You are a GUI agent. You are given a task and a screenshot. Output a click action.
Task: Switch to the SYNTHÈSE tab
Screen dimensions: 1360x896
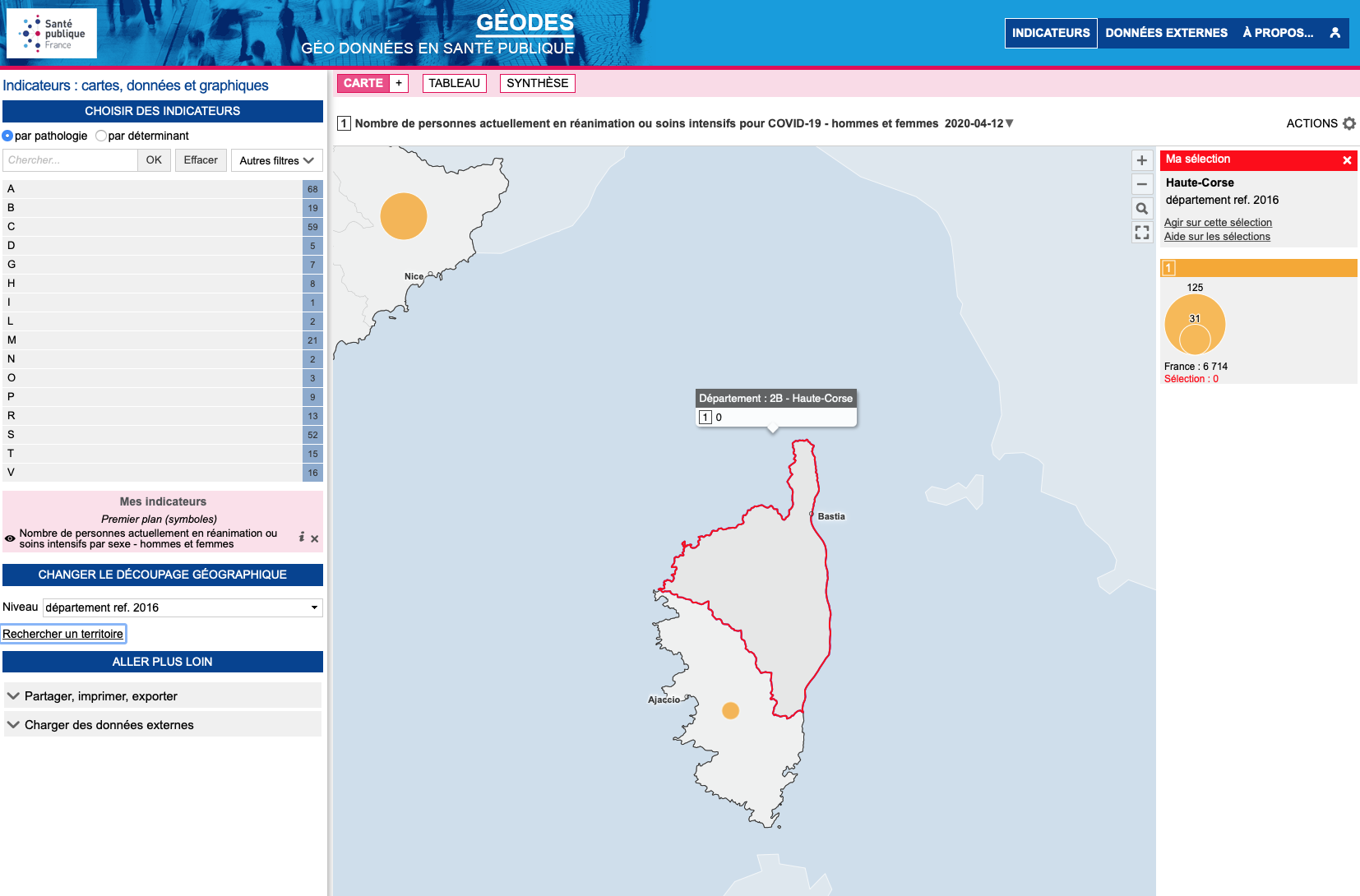[x=537, y=83]
